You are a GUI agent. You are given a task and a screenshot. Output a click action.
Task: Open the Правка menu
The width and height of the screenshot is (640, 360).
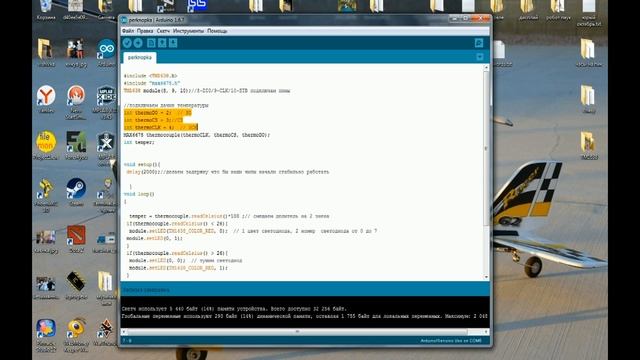145,31
